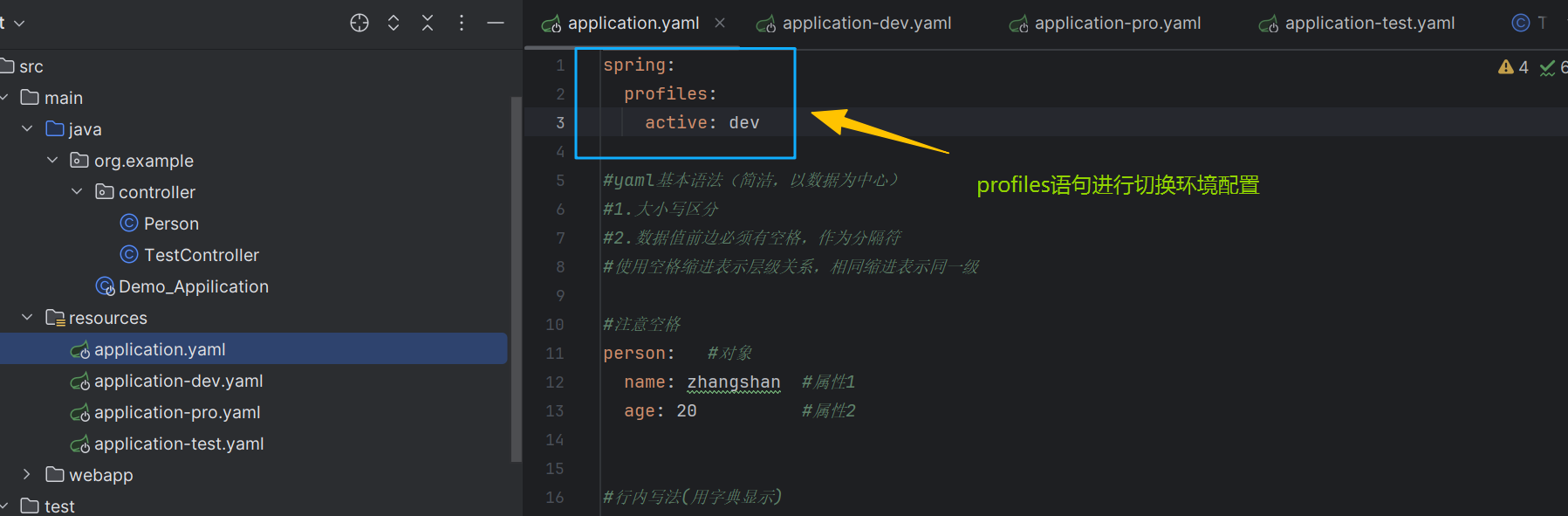Click the 'zhangshan' name value
Viewport: 1568px width, 516px height.
(x=734, y=382)
